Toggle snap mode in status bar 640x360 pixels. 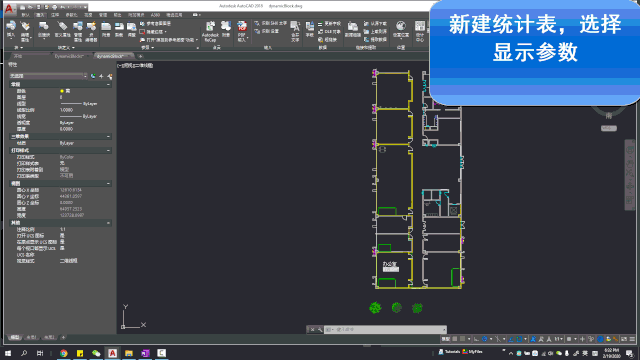[x=462, y=339]
